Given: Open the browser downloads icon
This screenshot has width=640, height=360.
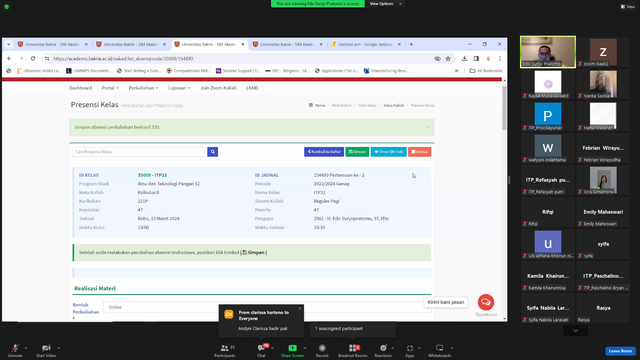Looking at the screenshot, I should (464, 59).
